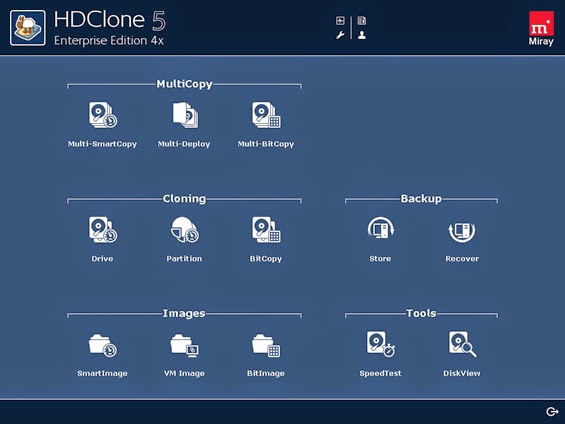Click the Miray logo
The image size is (565, 424).
(x=541, y=28)
